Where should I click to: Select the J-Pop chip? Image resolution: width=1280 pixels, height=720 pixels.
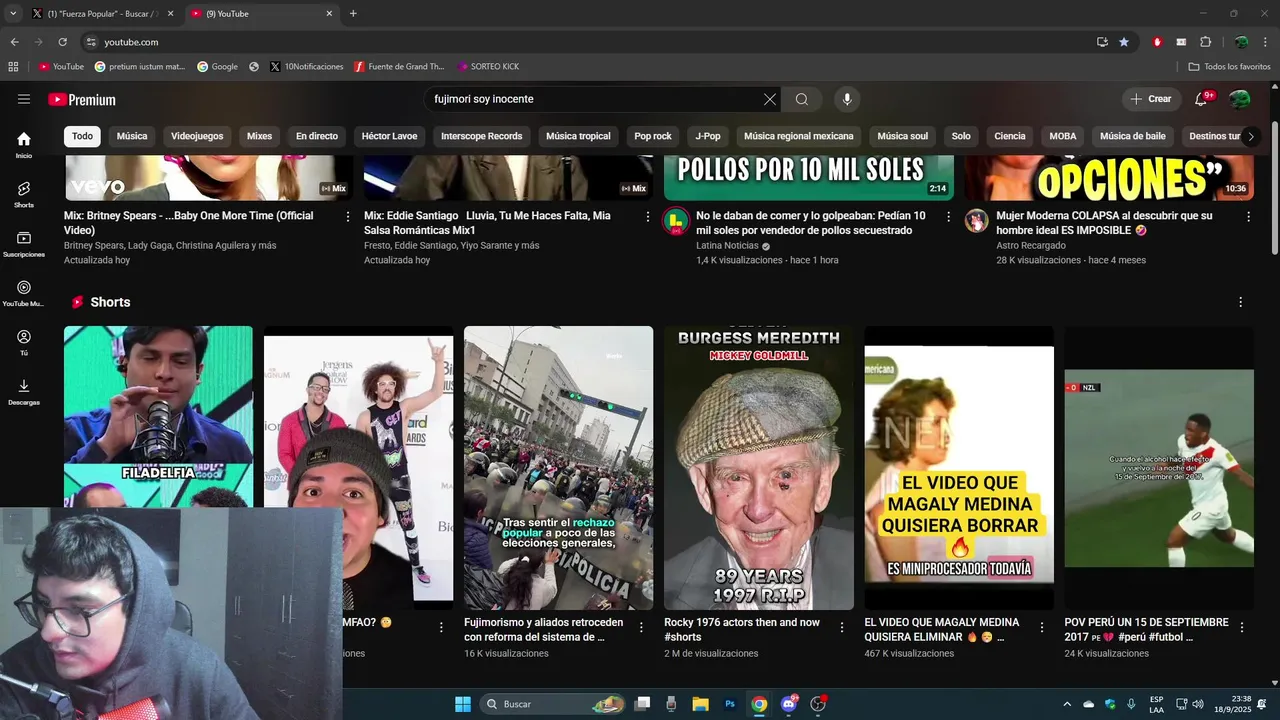[708, 136]
